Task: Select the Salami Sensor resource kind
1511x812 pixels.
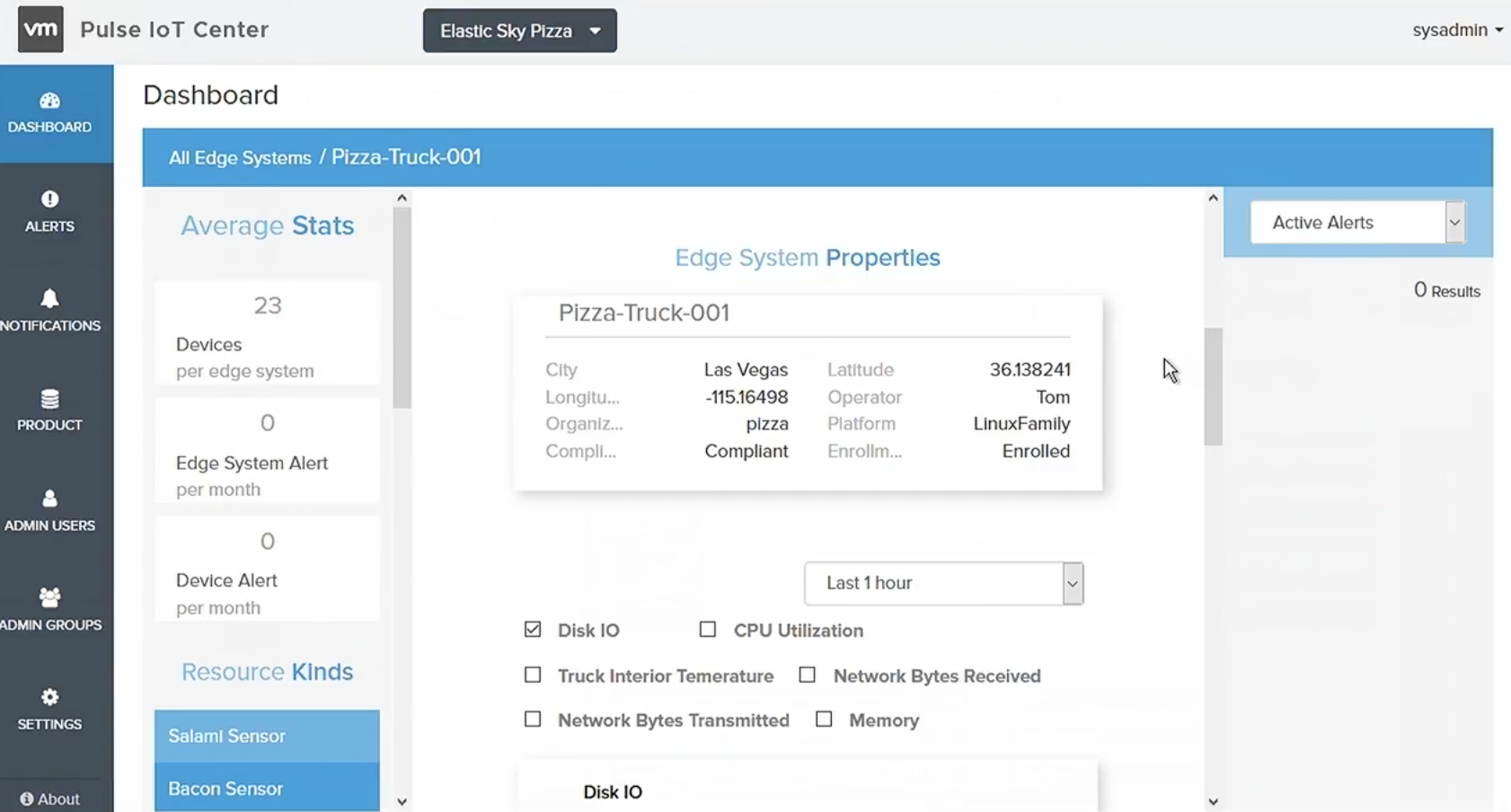Action: point(267,736)
